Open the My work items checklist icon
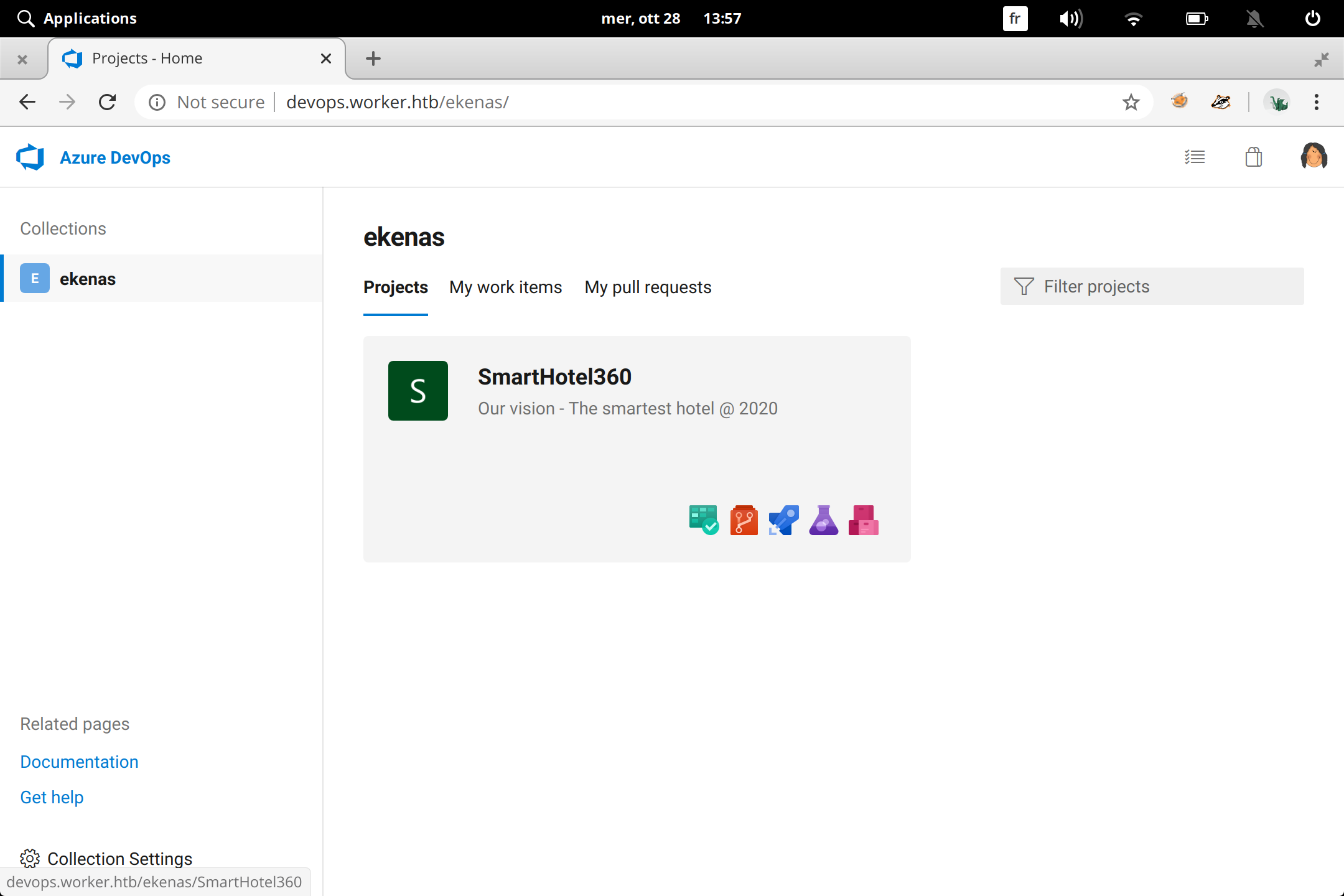Screen dimensions: 1344x896 tap(1195, 157)
